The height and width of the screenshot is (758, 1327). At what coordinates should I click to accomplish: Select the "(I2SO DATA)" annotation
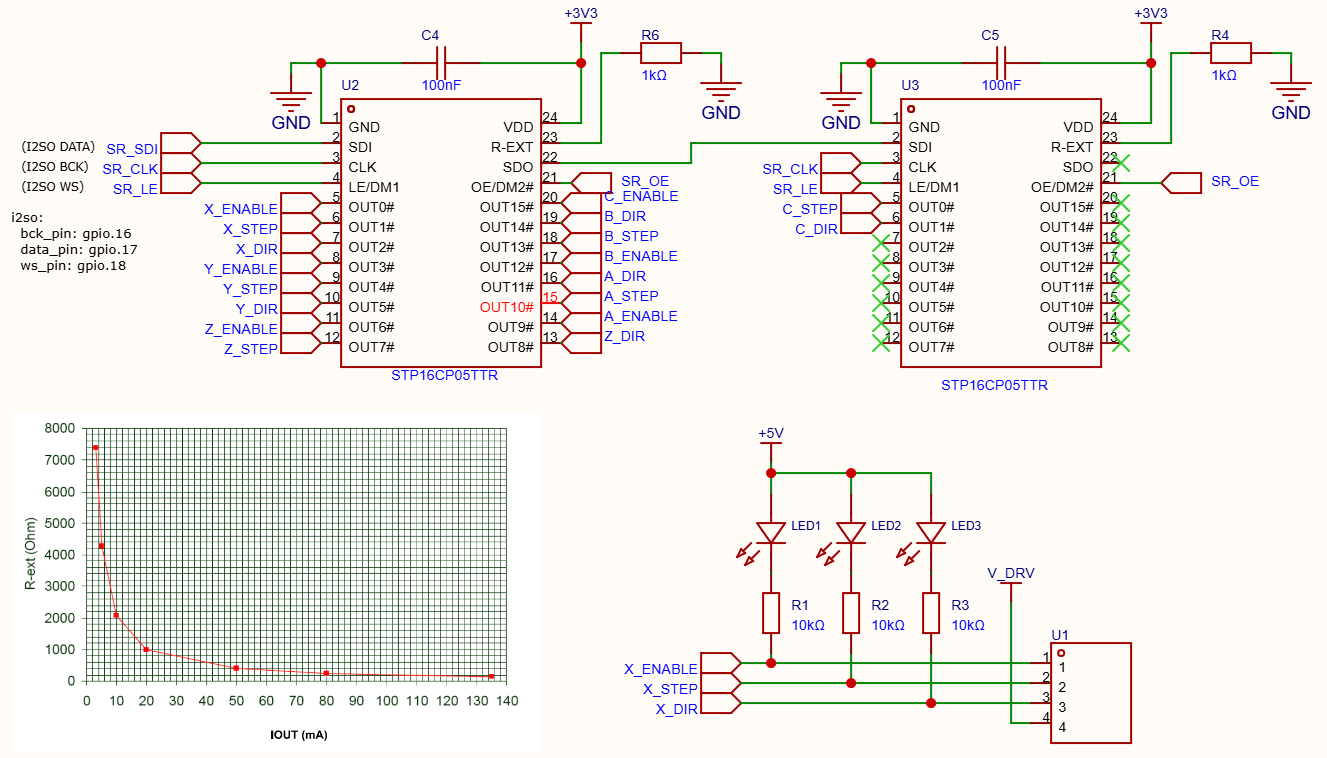pos(58,146)
